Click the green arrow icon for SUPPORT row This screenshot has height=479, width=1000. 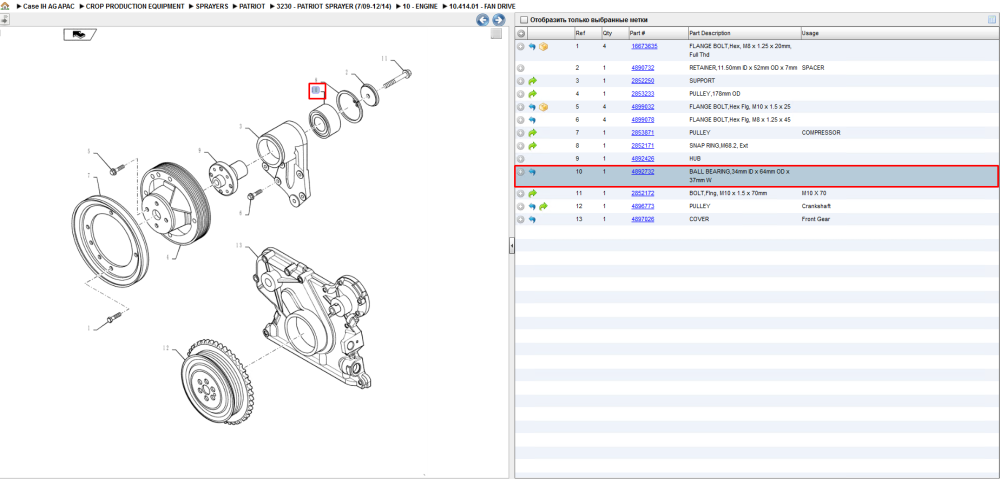pos(533,81)
